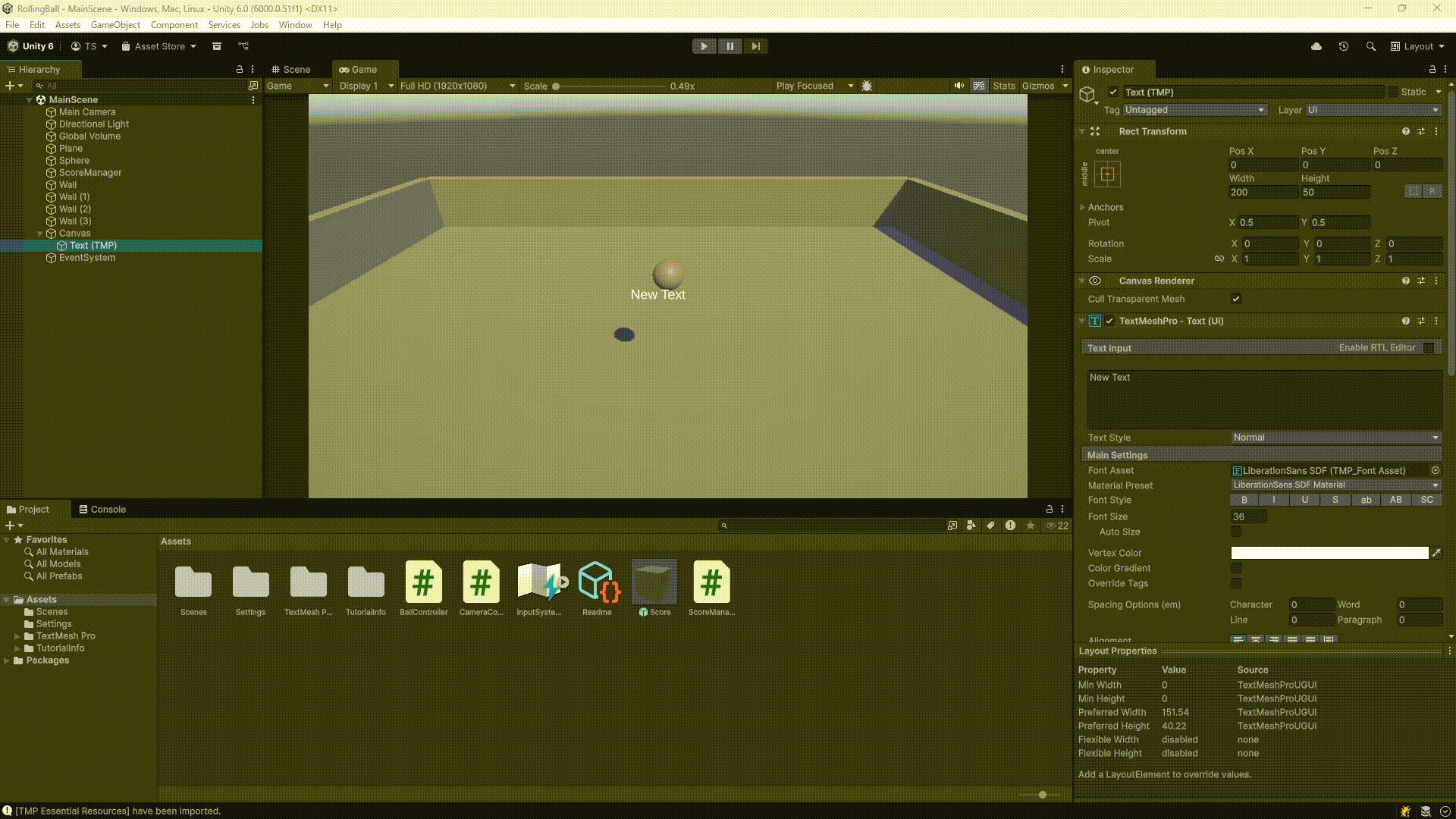1456x819 pixels.
Task: Click the Play button in toolbar
Action: (x=704, y=46)
